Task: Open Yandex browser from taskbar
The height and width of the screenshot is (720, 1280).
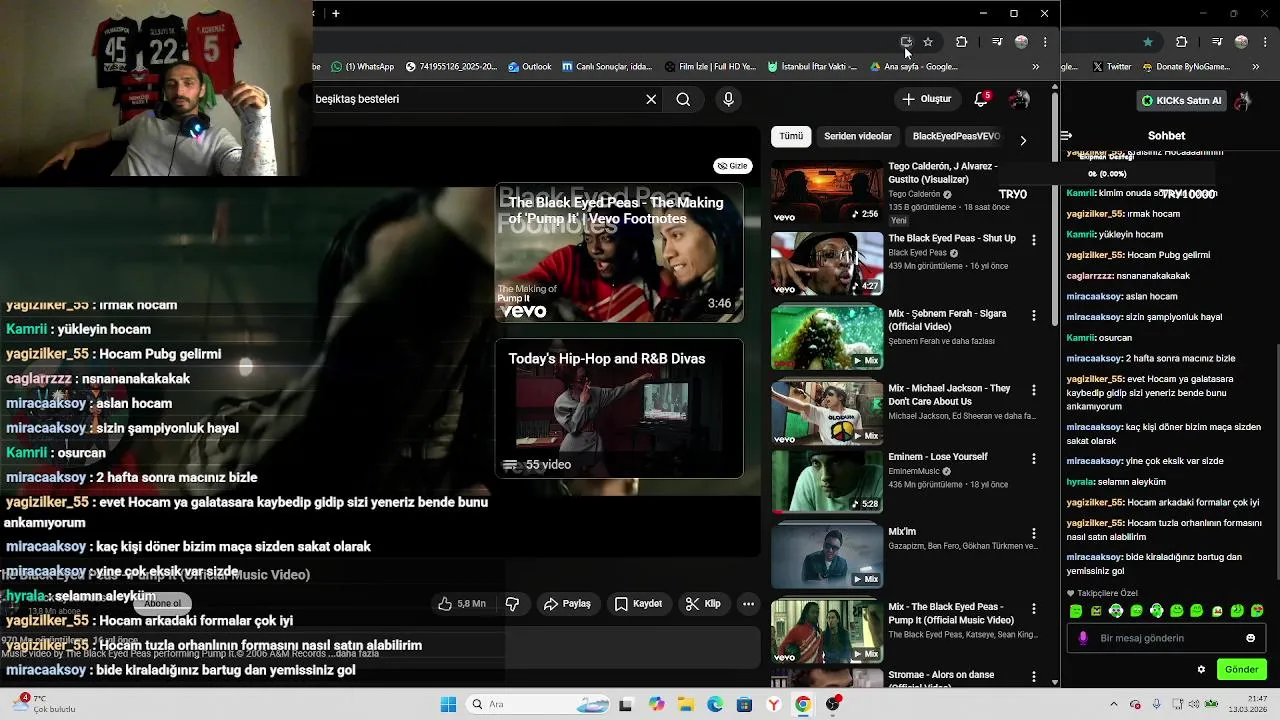Action: point(773,704)
